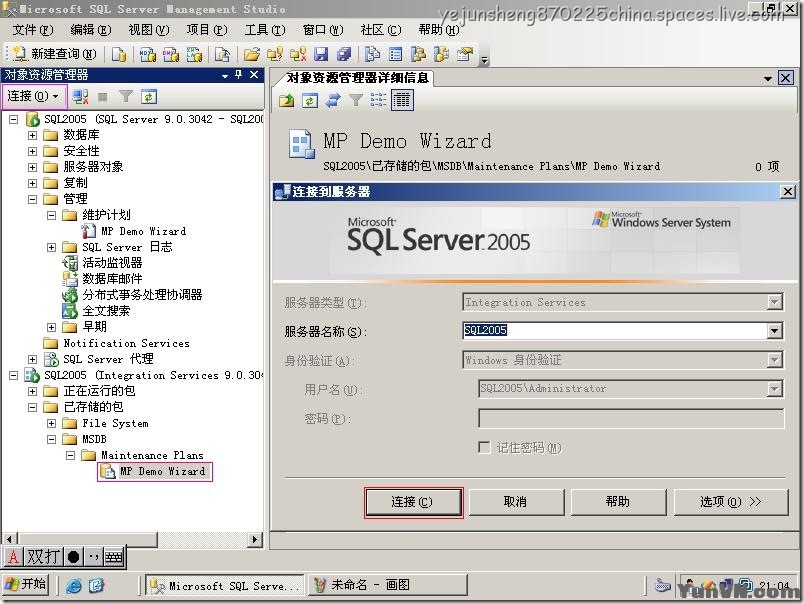Launch Internet Explorer from quick launch
Image resolution: width=804 pixels, height=604 pixels.
coord(74,585)
